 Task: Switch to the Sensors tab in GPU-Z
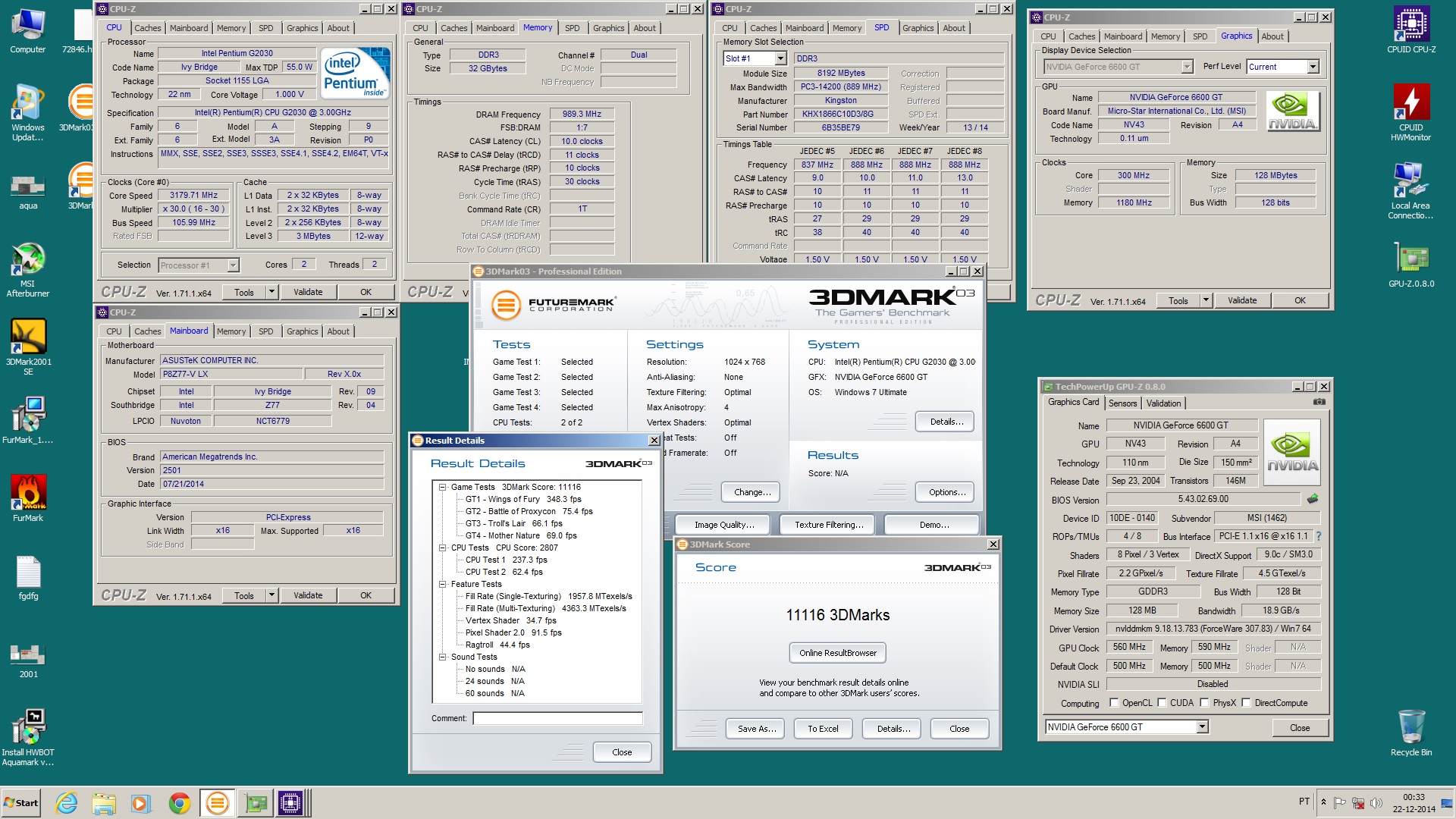point(1122,403)
